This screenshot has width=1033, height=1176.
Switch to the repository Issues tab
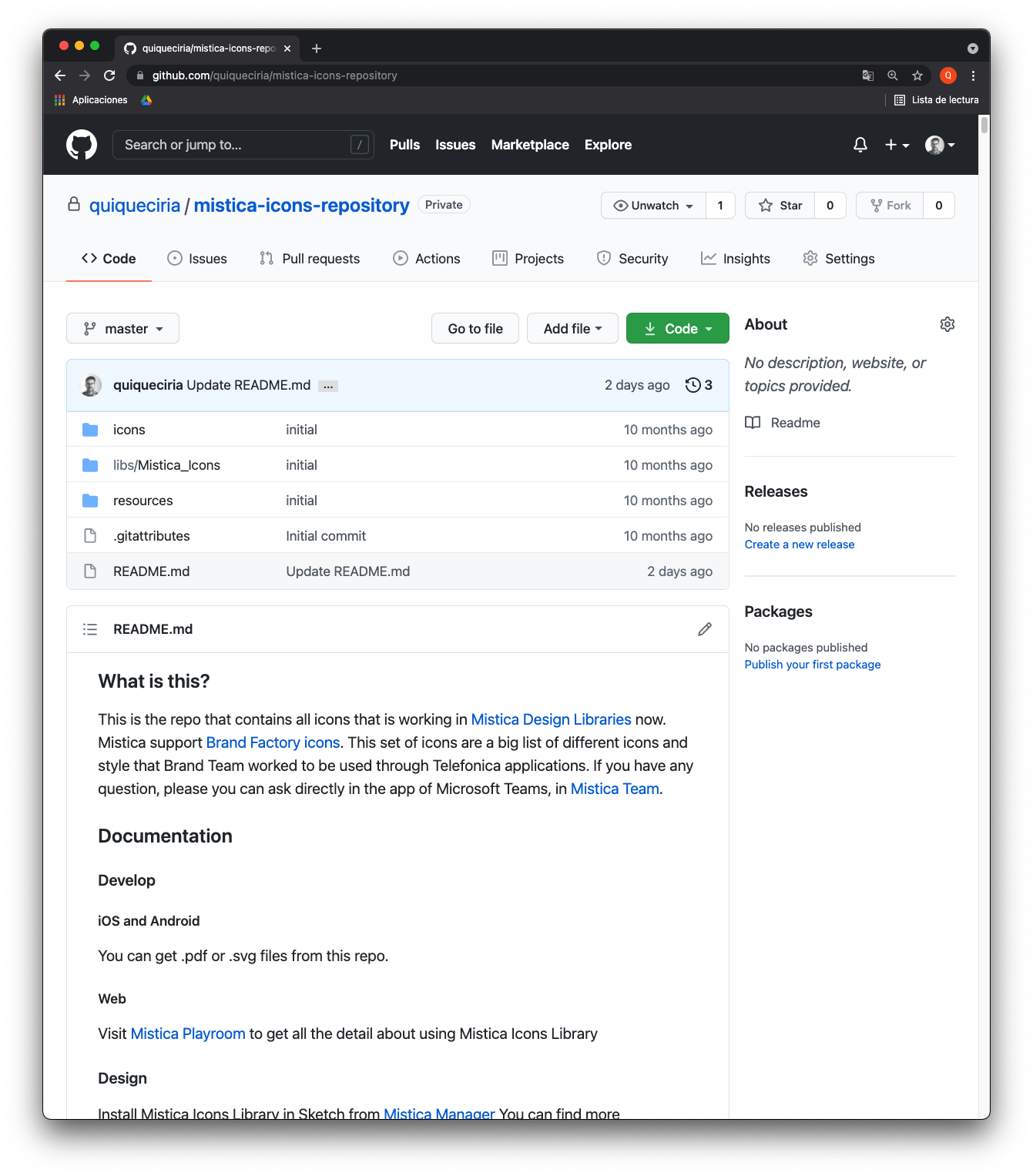point(197,259)
